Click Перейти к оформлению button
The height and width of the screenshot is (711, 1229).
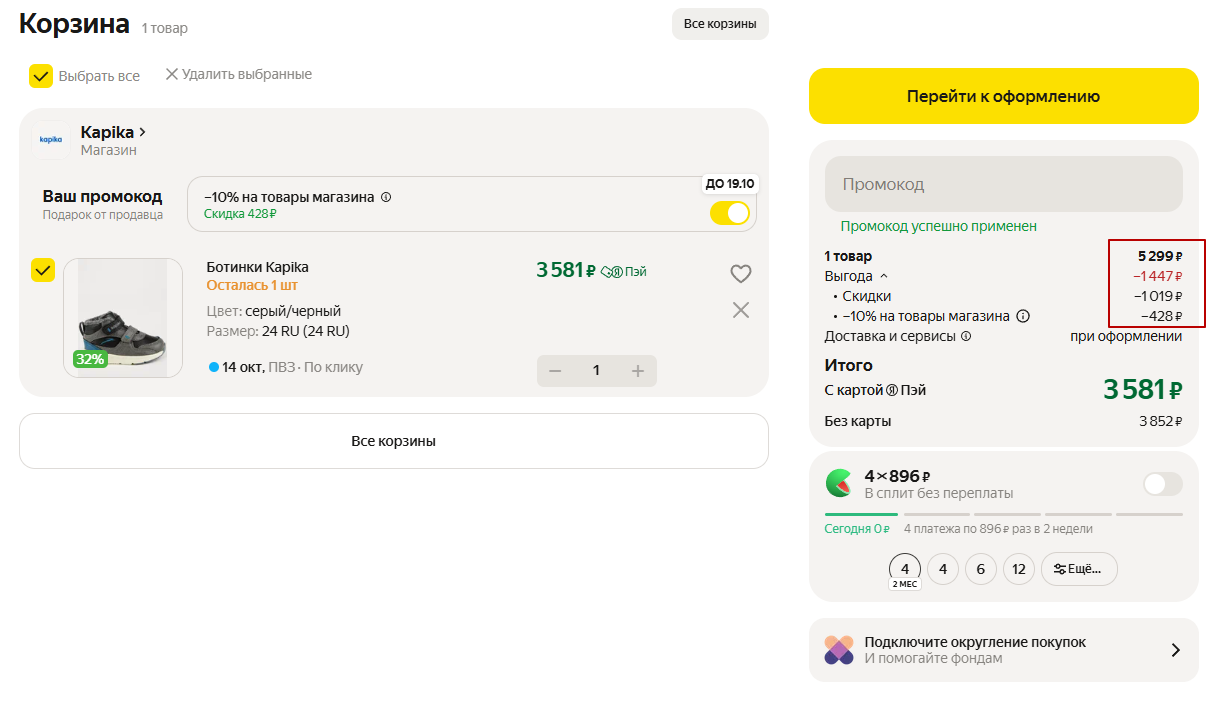click(1003, 96)
